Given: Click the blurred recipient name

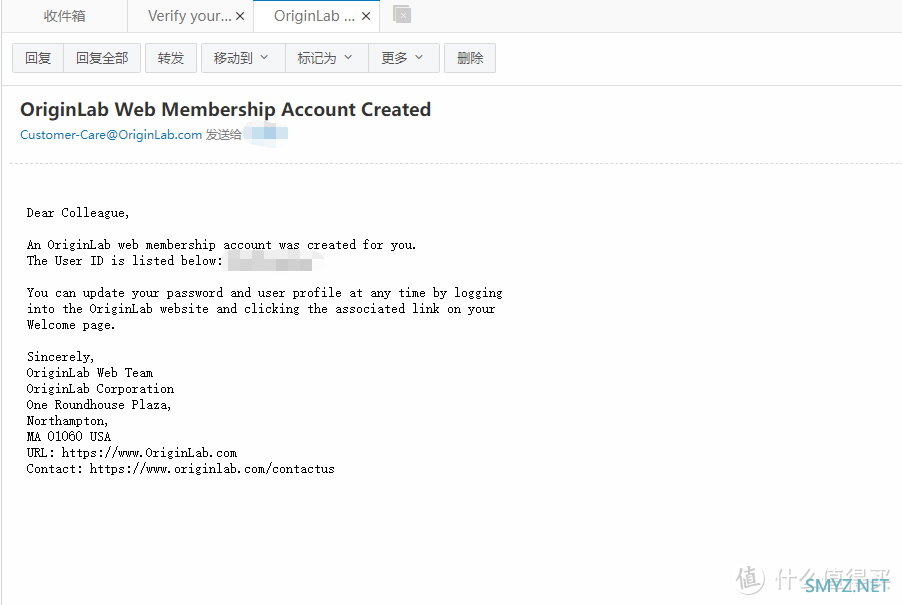Looking at the screenshot, I should (x=265, y=134).
